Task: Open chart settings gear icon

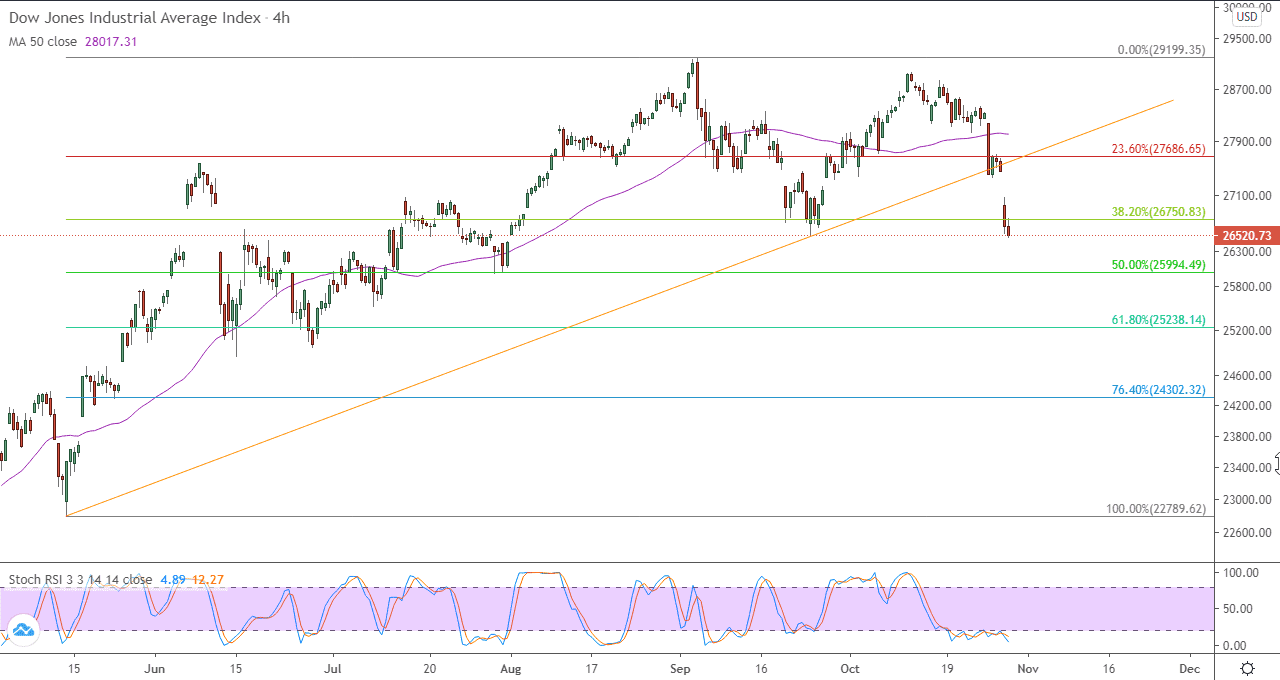Action: (1247, 667)
